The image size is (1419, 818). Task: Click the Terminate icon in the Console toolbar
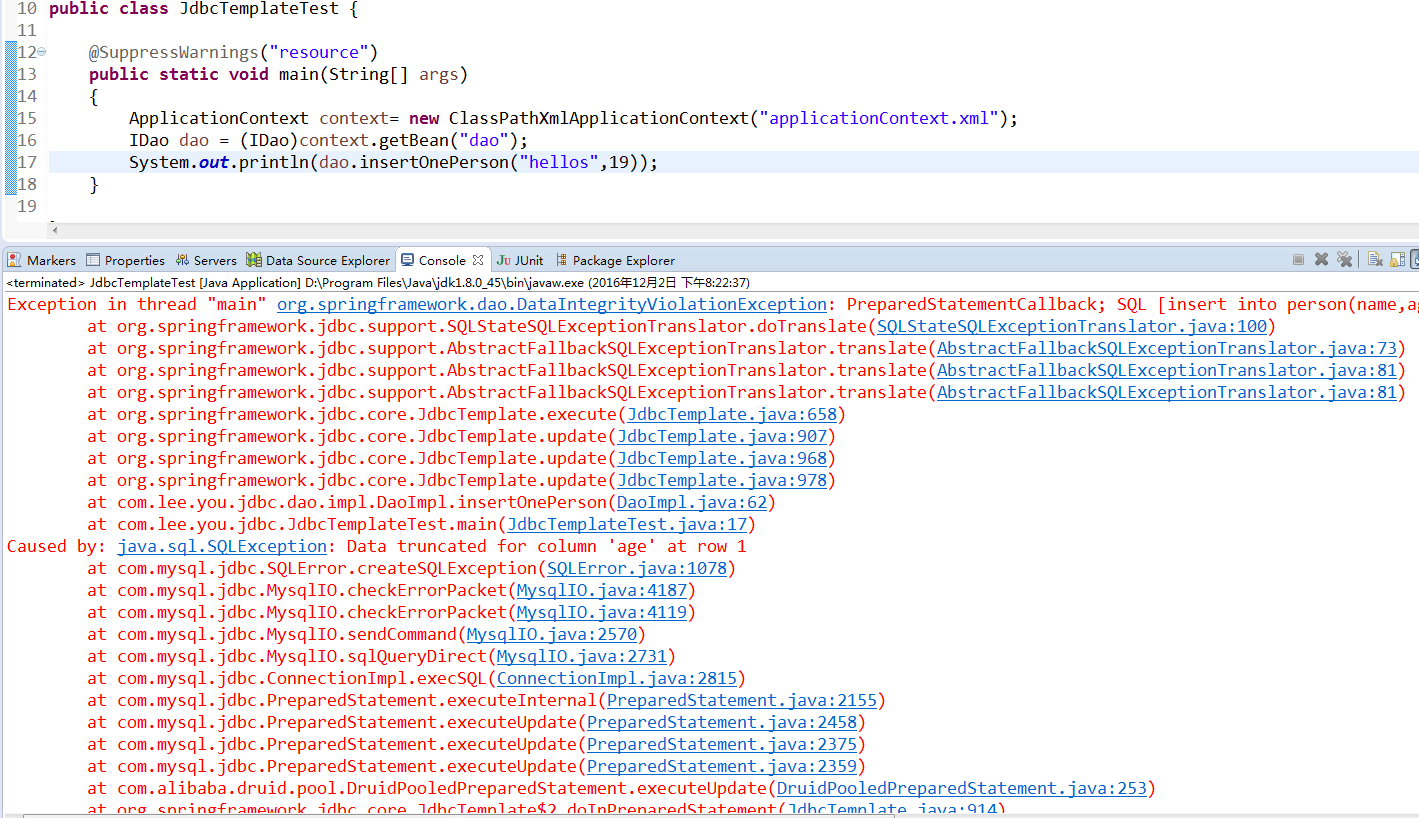pyautogui.click(x=1298, y=259)
